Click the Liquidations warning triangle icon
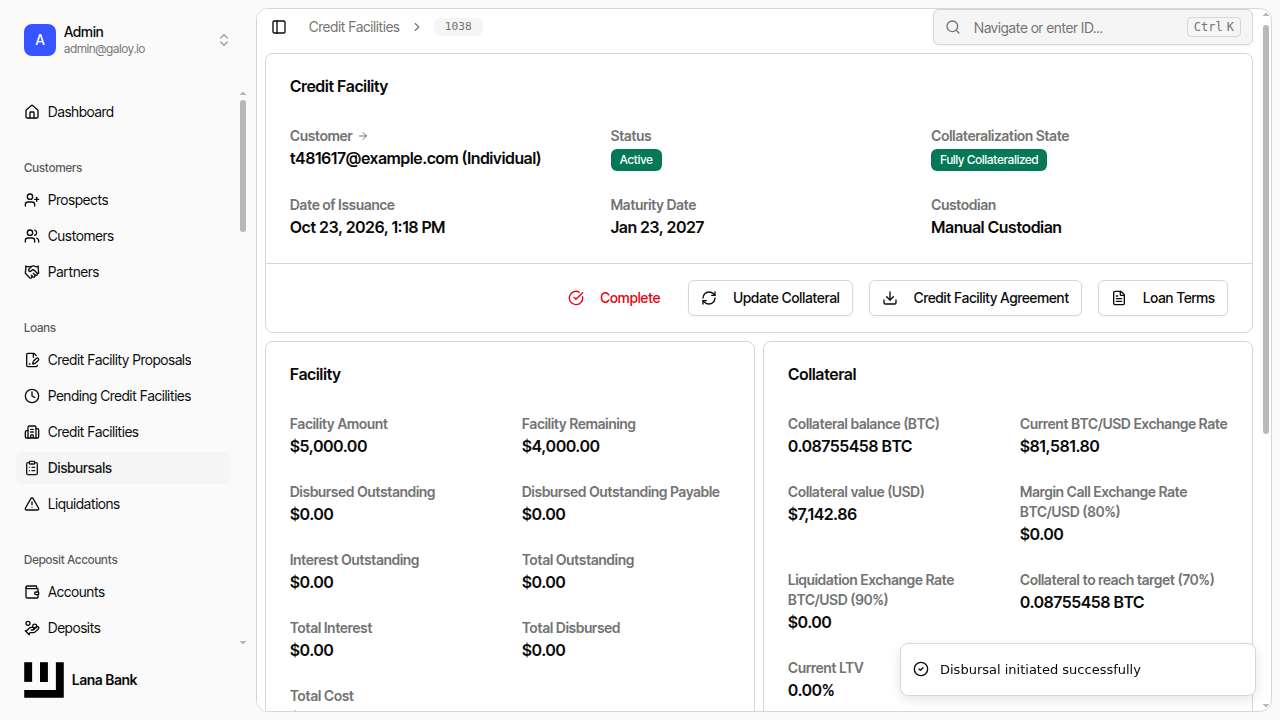The image size is (1280, 720). pyautogui.click(x=32, y=504)
